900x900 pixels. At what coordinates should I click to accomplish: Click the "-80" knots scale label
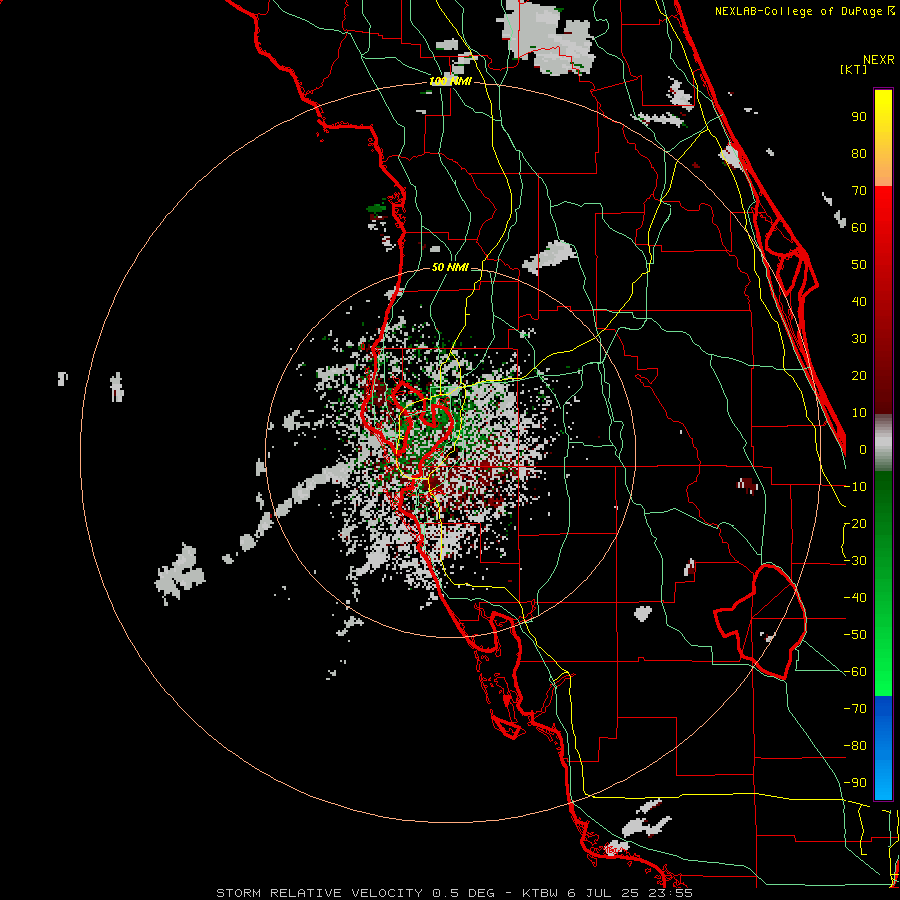point(855,746)
